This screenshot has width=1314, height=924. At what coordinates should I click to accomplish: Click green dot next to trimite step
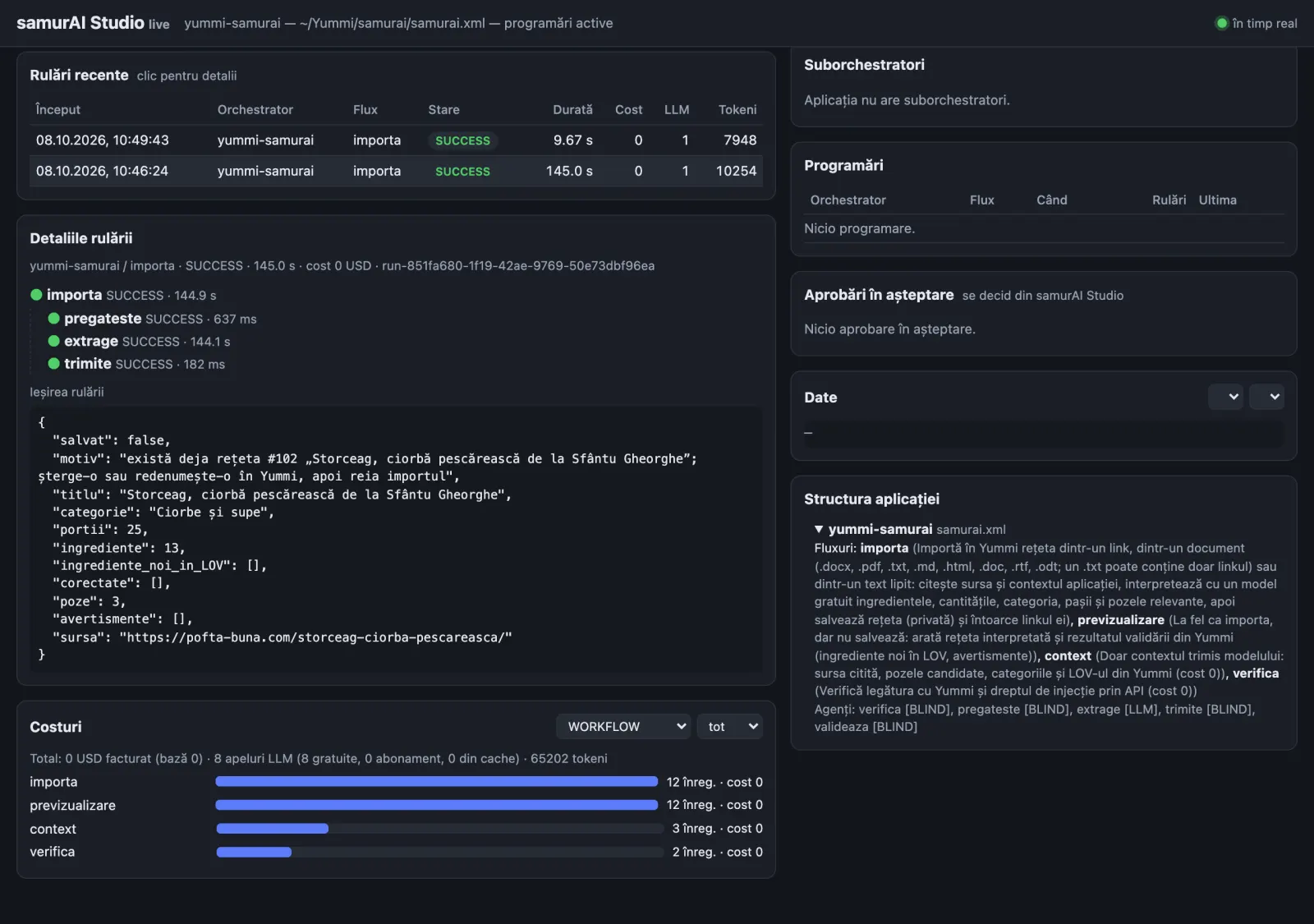click(53, 363)
